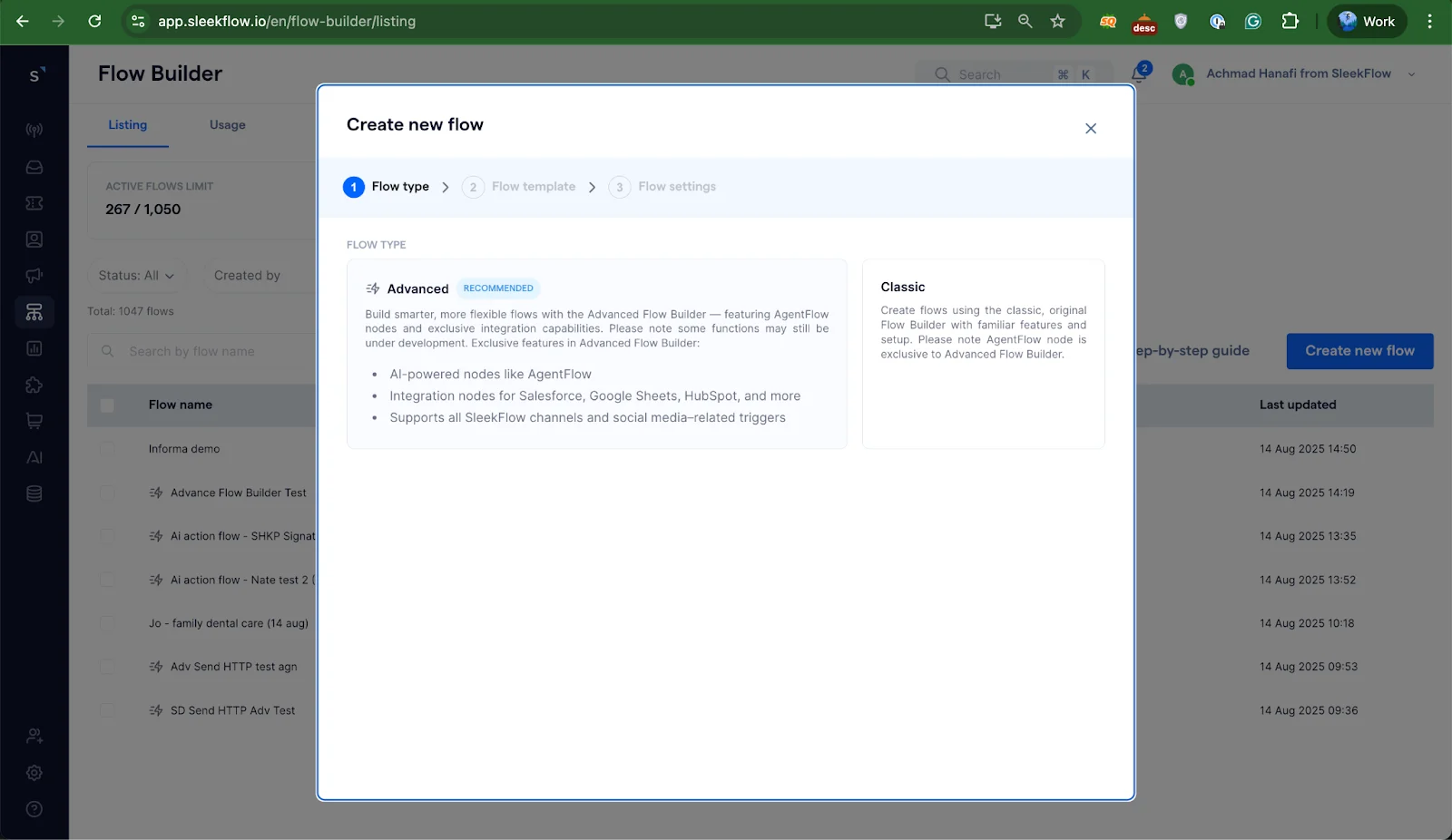1452x840 pixels.
Task: Check the Advance Flow Builder Test checkbox
Action: pyautogui.click(x=107, y=493)
